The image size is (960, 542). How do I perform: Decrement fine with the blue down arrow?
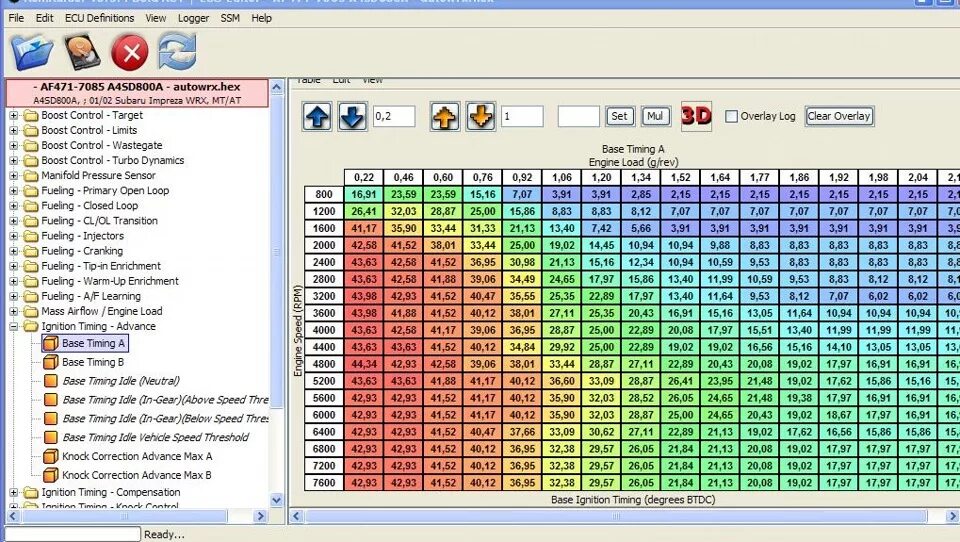point(352,116)
